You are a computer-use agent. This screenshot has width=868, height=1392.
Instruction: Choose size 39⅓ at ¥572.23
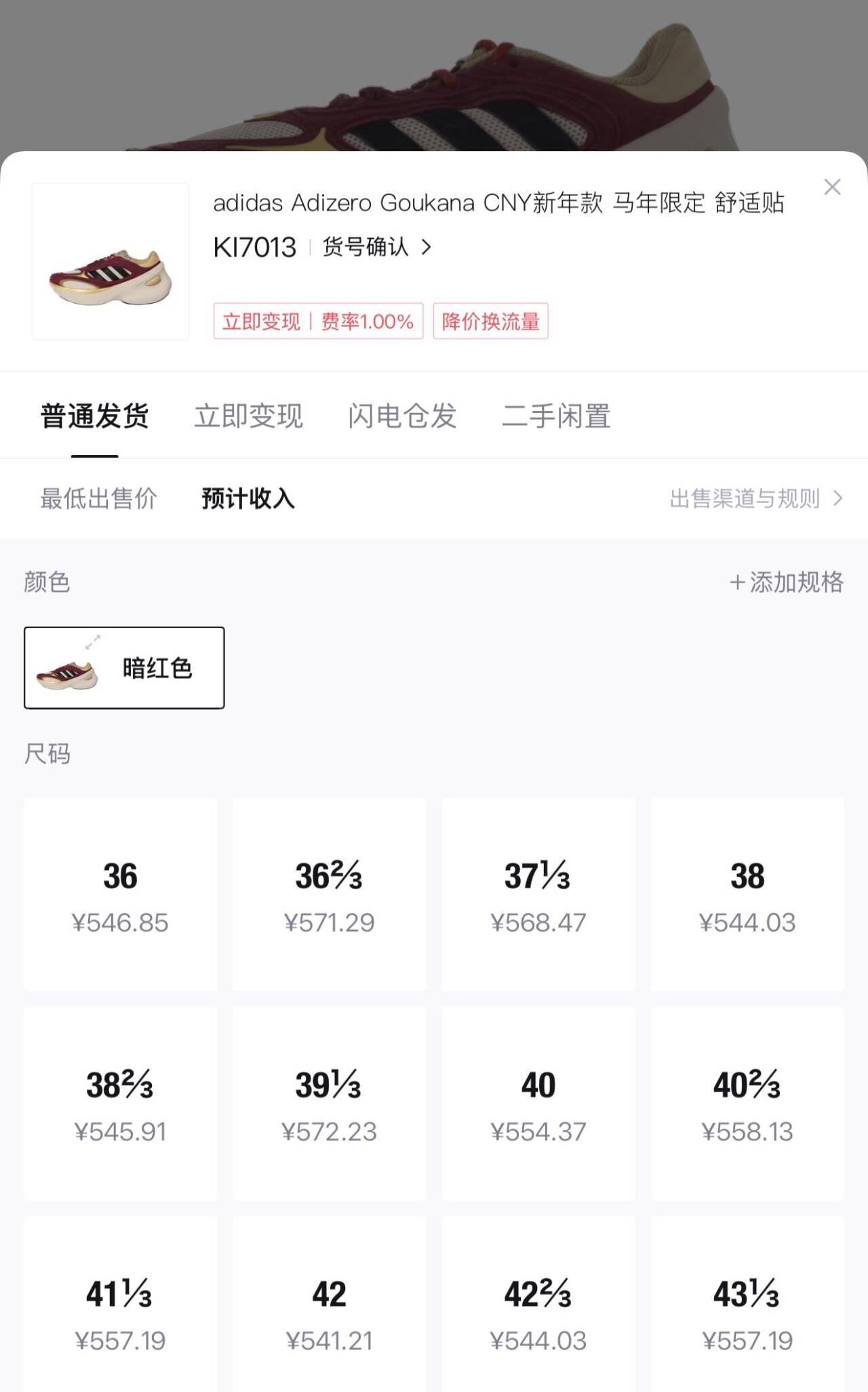[329, 1103]
